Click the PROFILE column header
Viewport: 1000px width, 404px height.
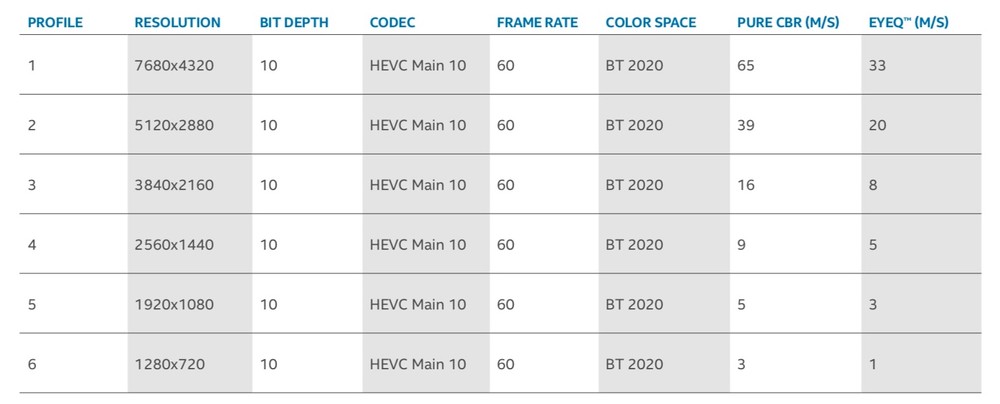point(55,22)
